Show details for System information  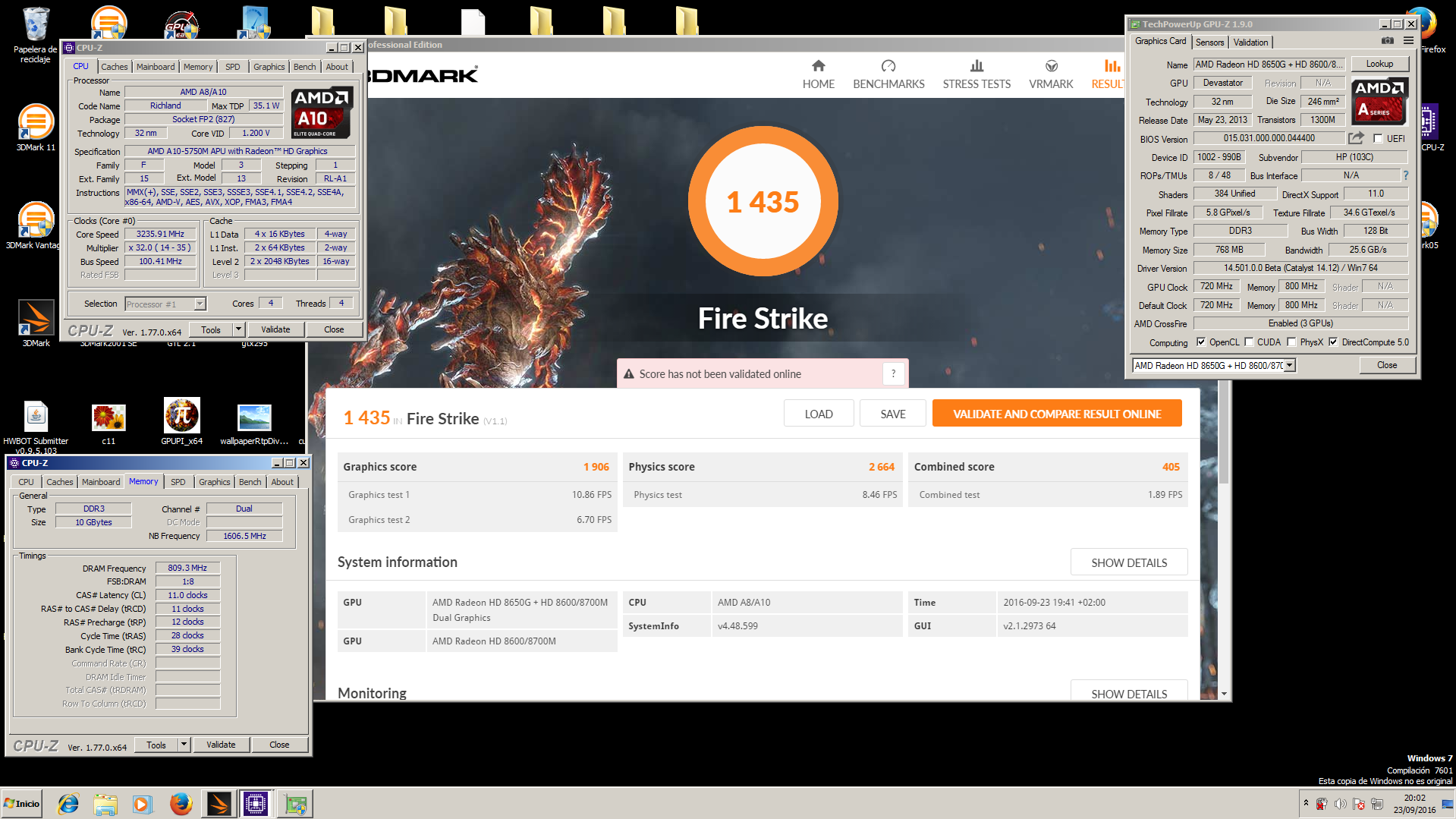tap(1129, 562)
